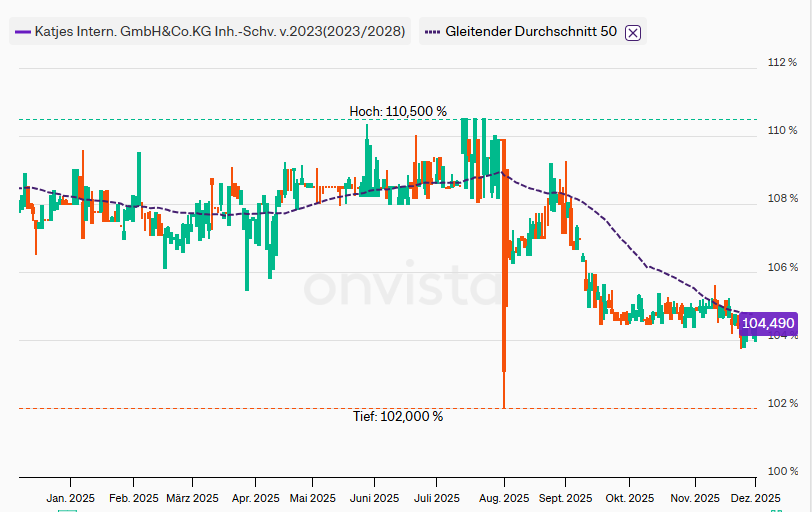Click the solid purple line swatch in Katjes legend
Screen dimensions: 812x512
[22, 32]
